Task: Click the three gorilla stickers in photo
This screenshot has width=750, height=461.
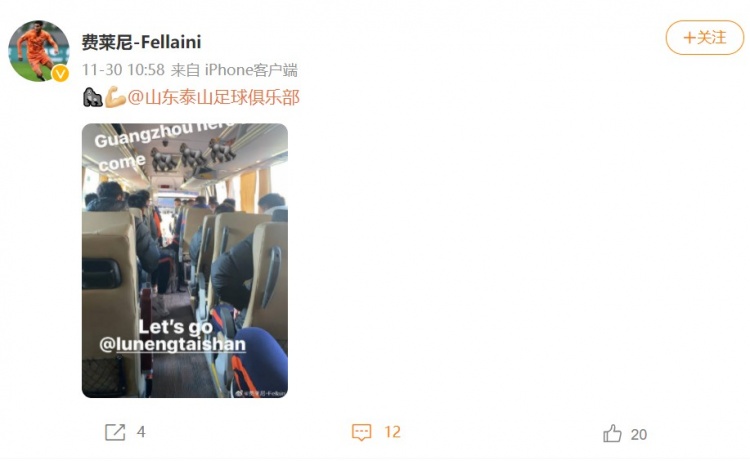Action: tap(193, 155)
